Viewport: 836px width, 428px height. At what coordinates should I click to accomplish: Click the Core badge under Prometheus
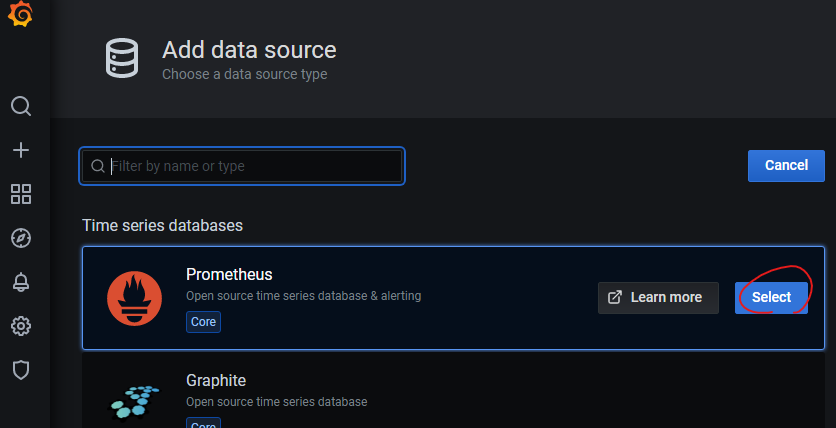click(203, 322)
